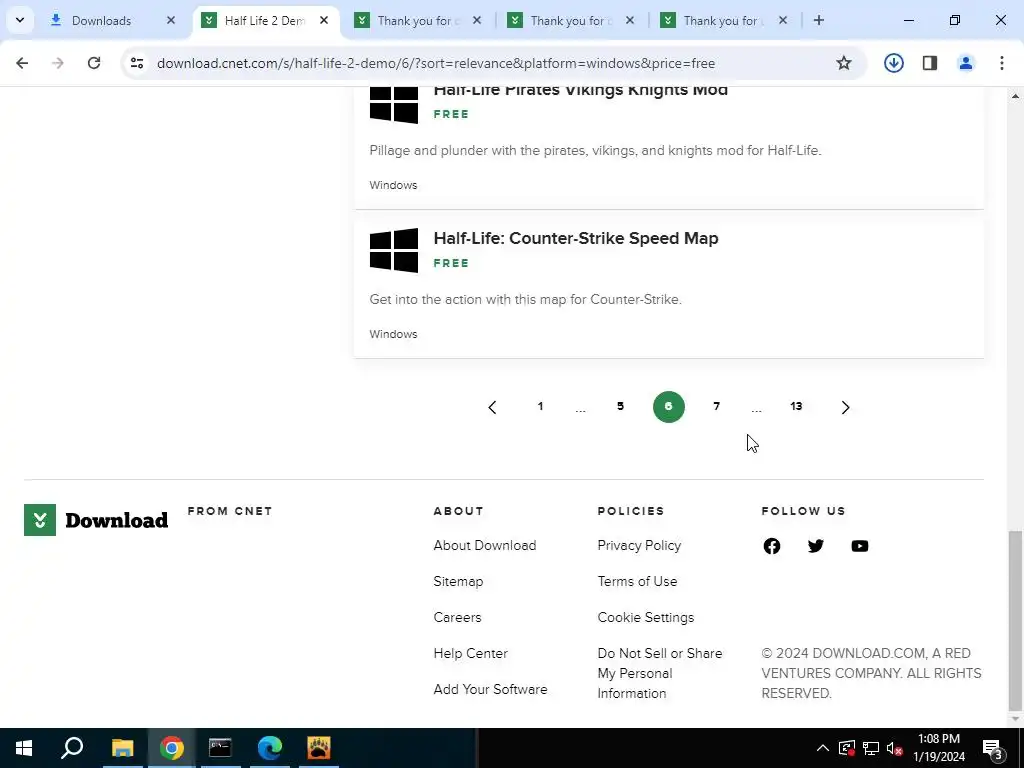Click the address bar URL

click(x=436, y=63)
